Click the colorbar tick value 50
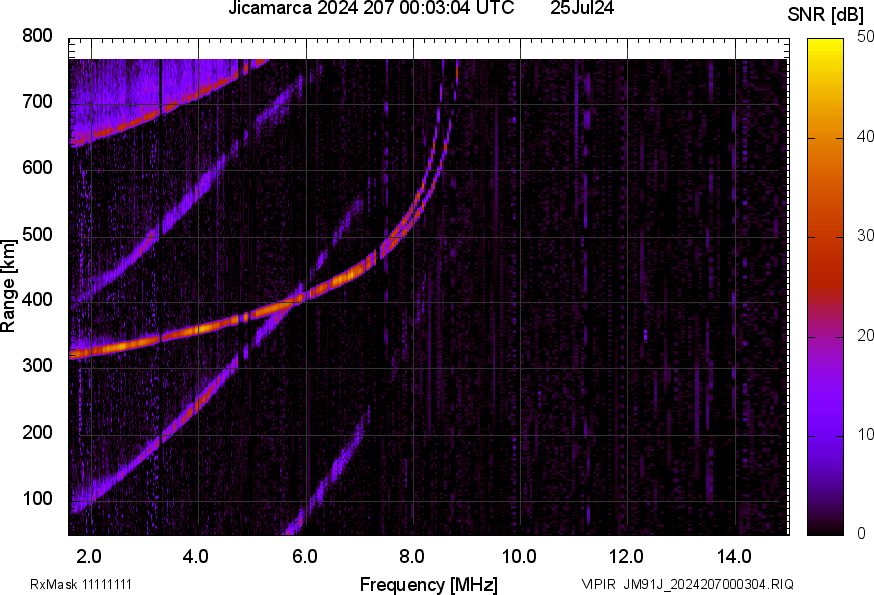 (x=865, y=37)
